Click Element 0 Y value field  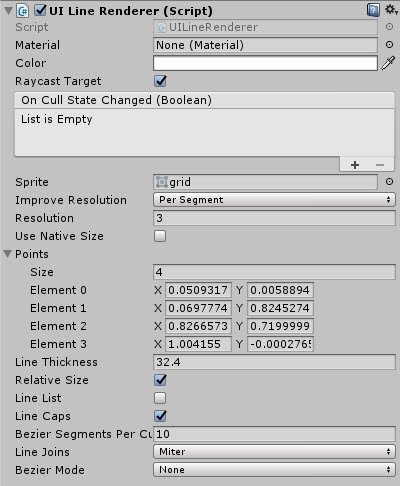click(280, 290)
